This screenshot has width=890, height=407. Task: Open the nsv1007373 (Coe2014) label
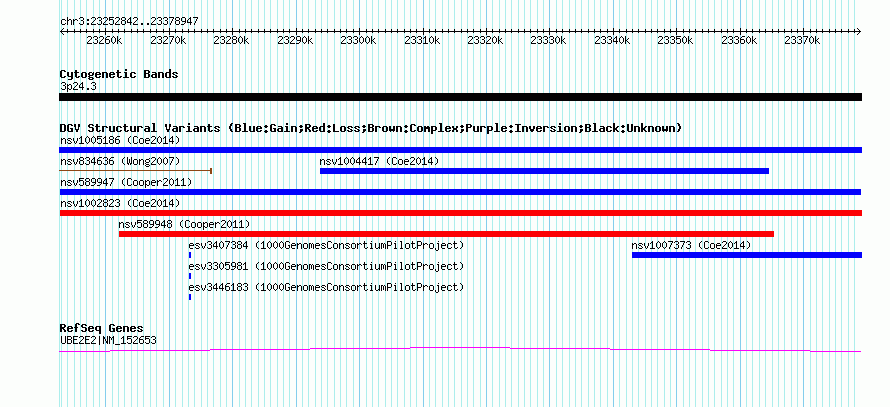click(691, 245)
